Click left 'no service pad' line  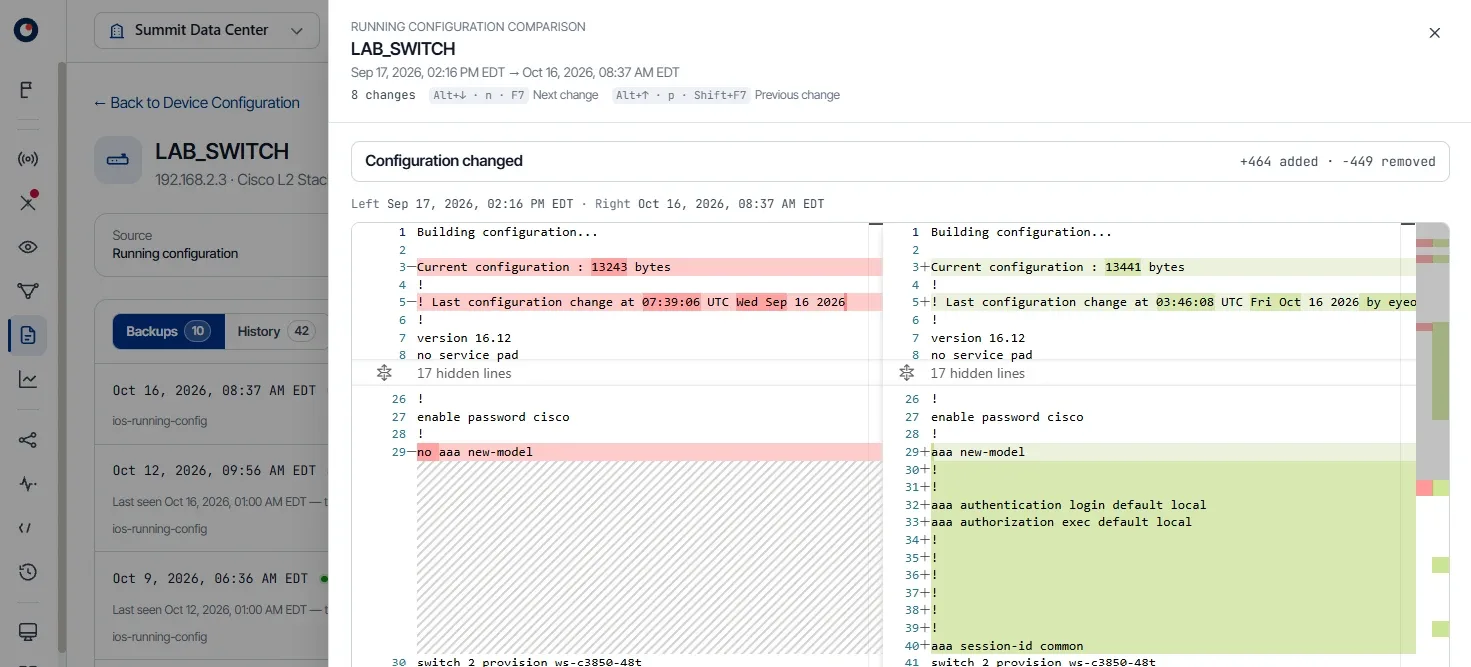tap(468, 355)
